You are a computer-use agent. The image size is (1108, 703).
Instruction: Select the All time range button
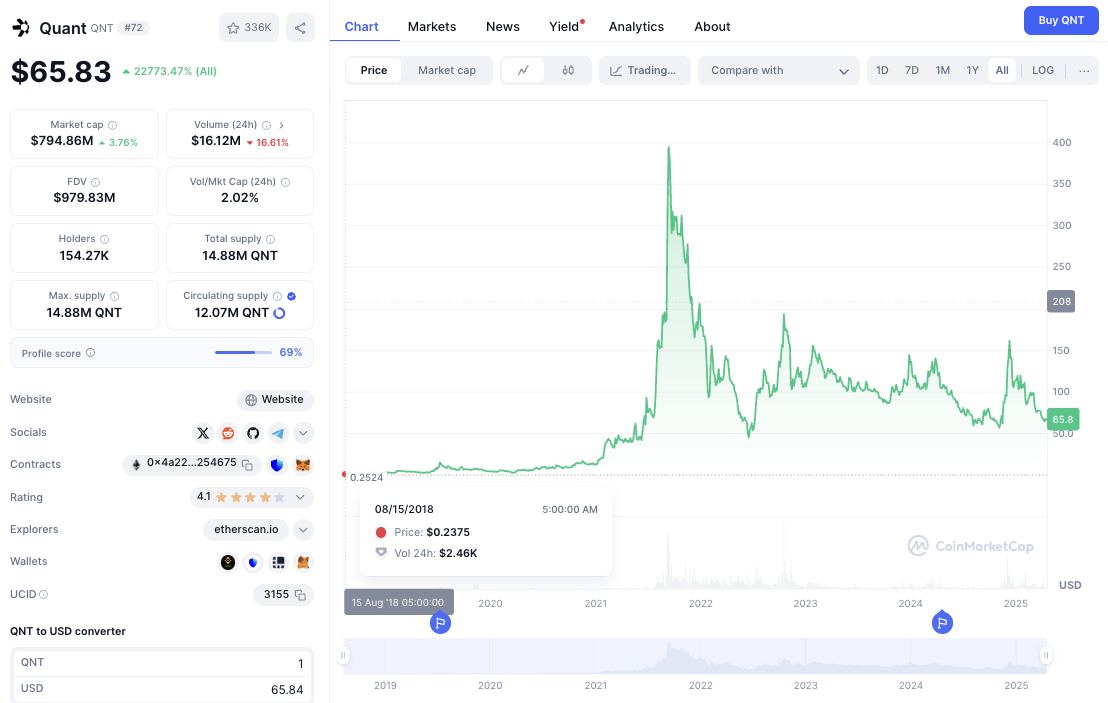(1002, 71)
